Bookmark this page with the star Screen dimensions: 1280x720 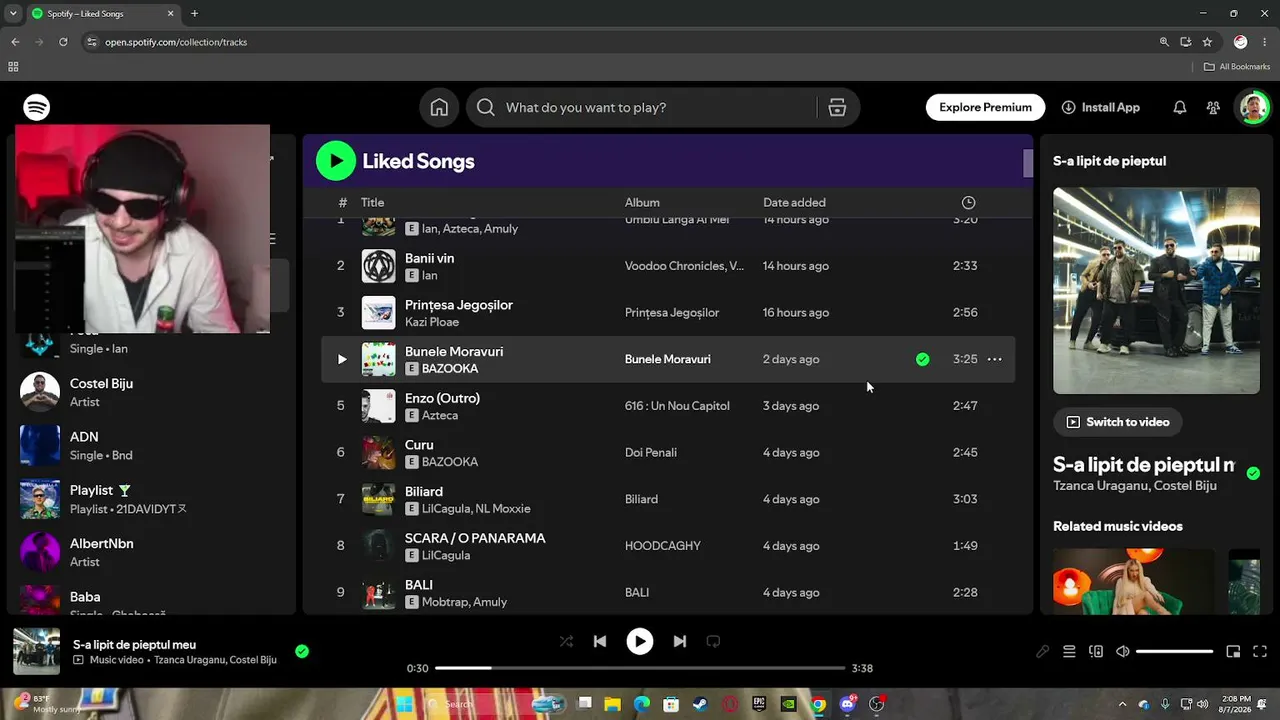click(1207, 42)
